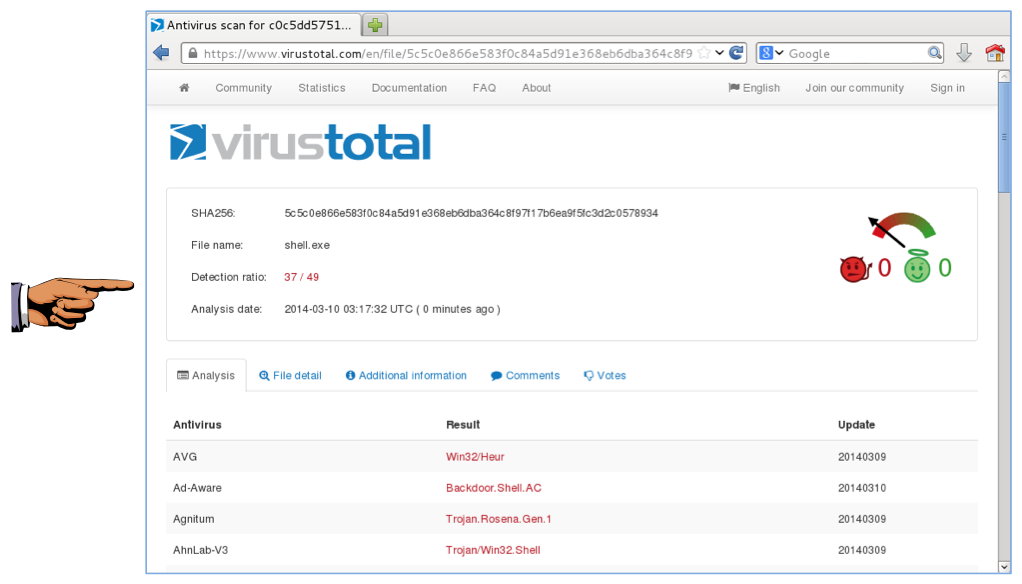
Task: Switch to the Comments tab
Action: tap(525, 375)
